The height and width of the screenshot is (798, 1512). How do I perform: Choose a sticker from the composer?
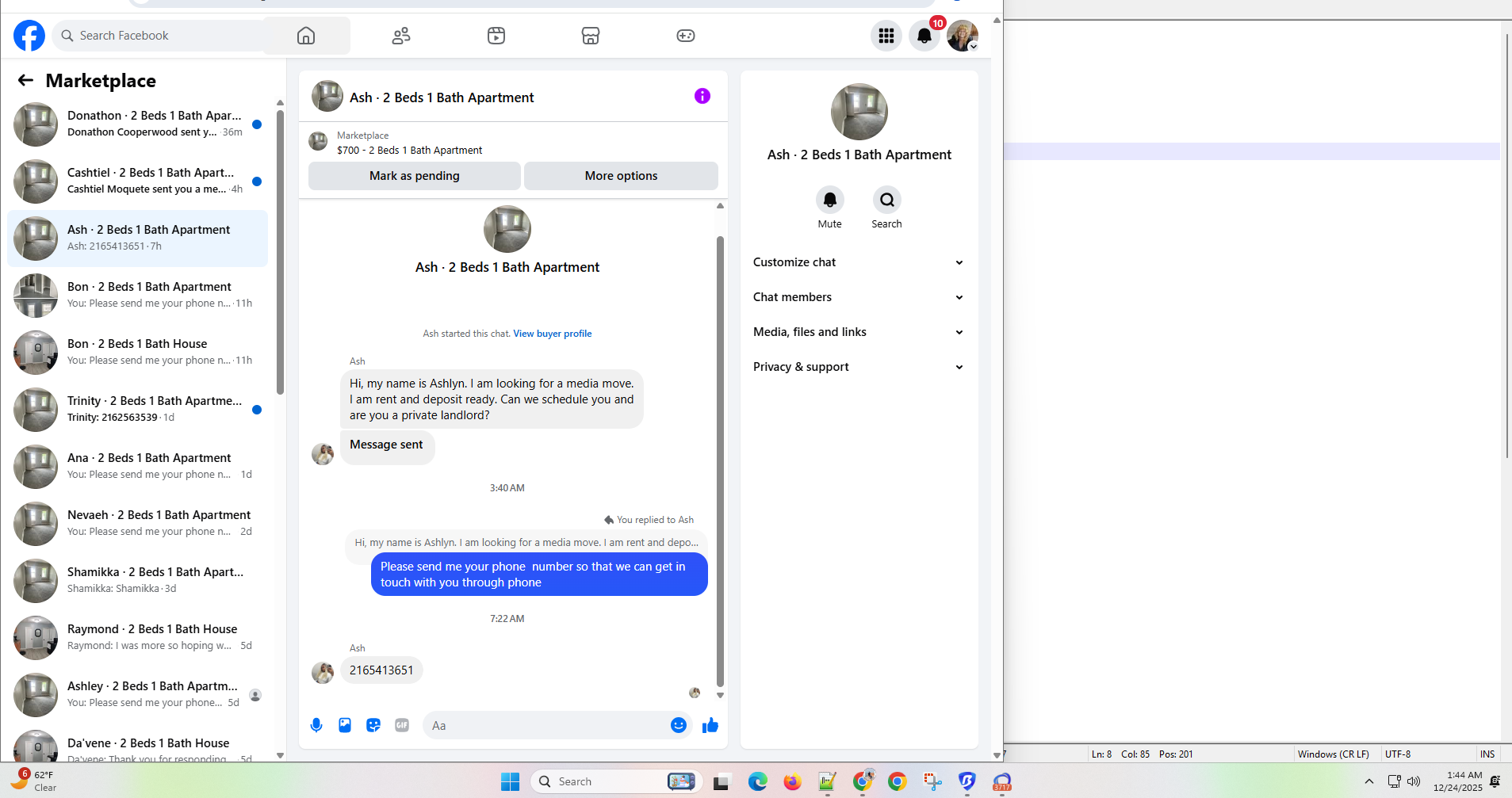click(373, 725)
